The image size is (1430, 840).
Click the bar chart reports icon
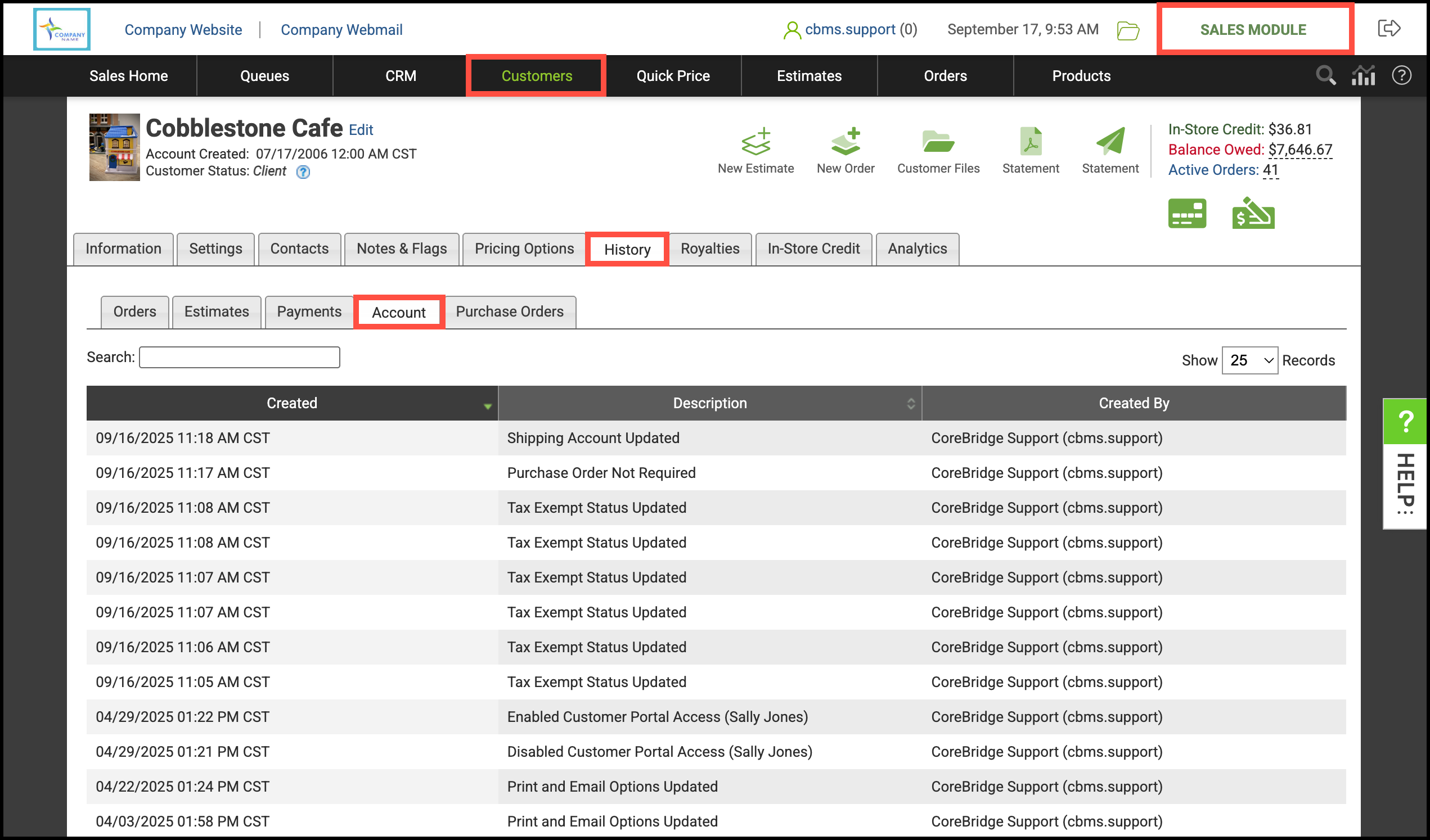pyautogui.click(x=1362, y=75)
